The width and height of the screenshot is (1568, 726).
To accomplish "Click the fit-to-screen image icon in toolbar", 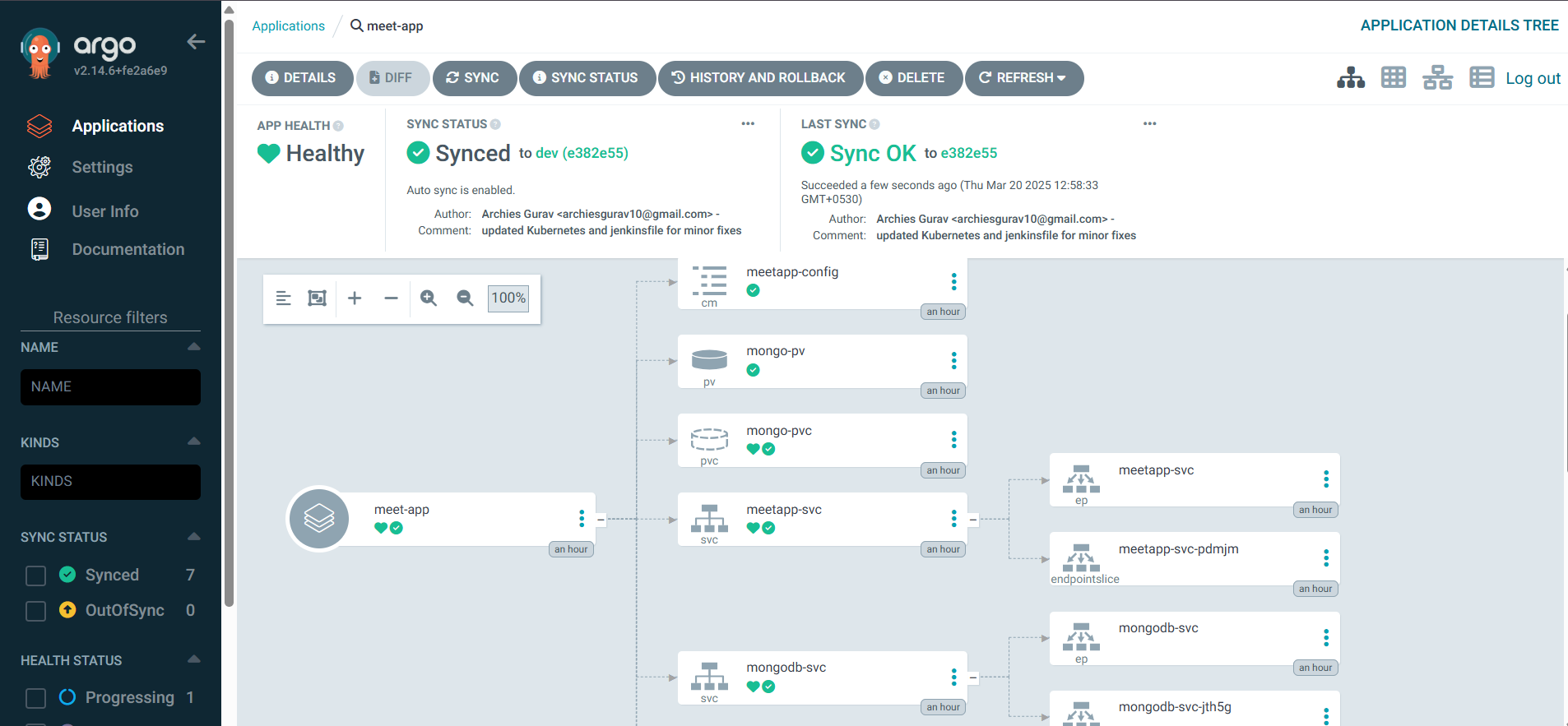I will point(317,298).
